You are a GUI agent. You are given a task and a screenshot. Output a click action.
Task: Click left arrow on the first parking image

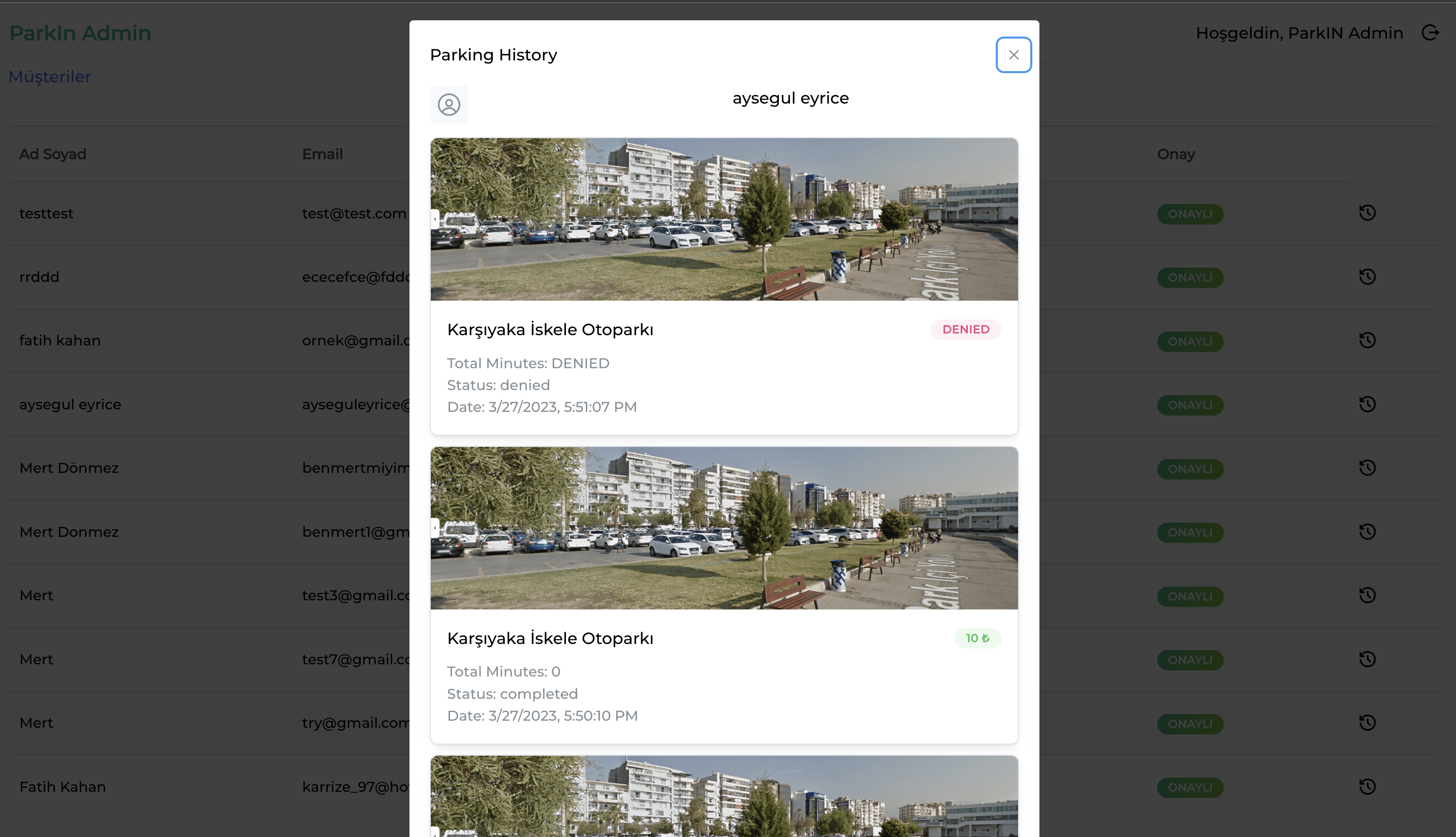point(435,218)
